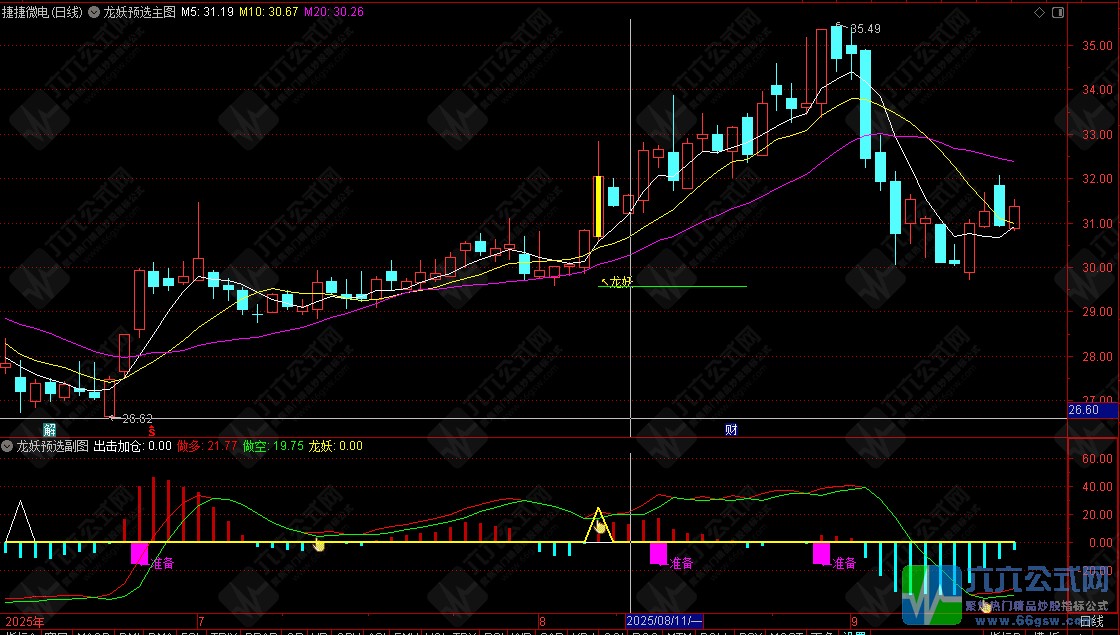Click the 28.00 price axis label
Viewport: 1120px width, 635px height.
(x=1097, y=356)
